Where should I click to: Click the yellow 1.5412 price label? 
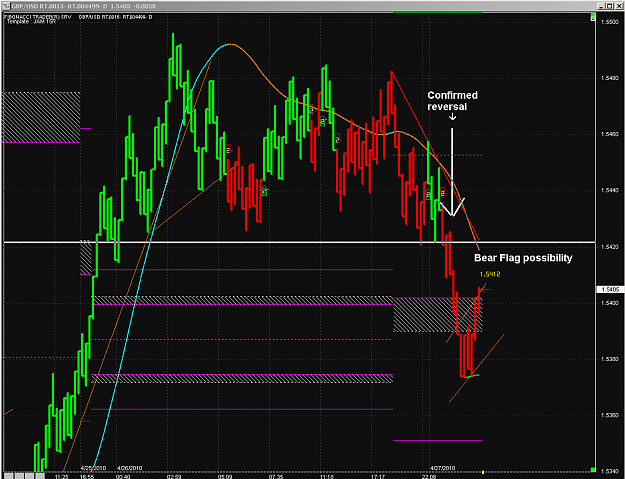[x=490, y=274]
